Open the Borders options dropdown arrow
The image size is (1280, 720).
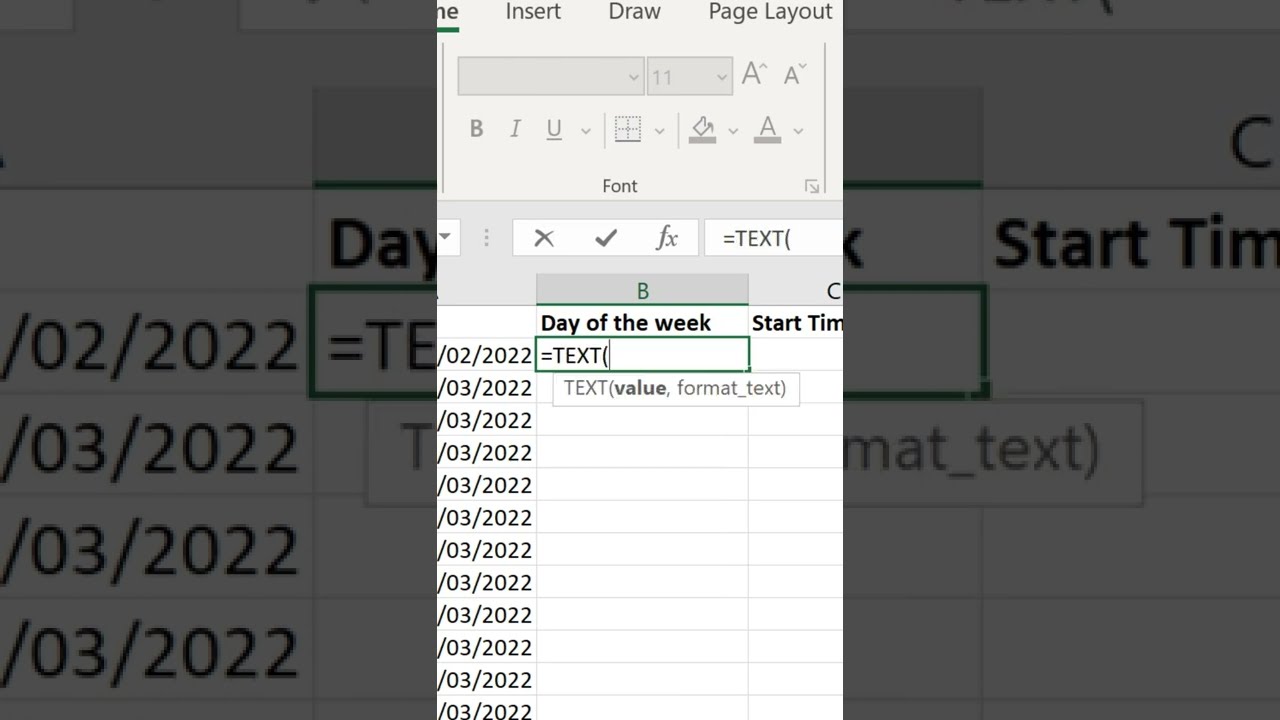pyautogui.click(x=659, y=130)
